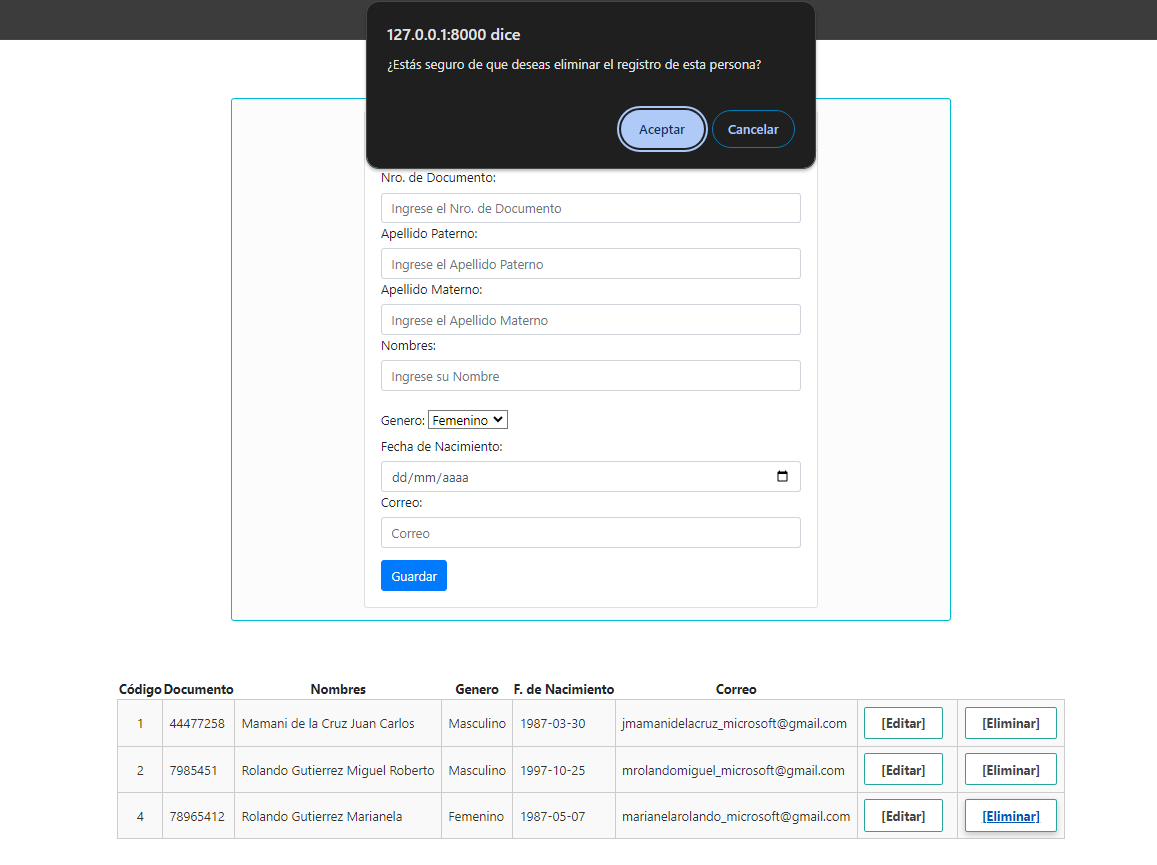Click Eliminar for Marianela's record

(1010, 816)
